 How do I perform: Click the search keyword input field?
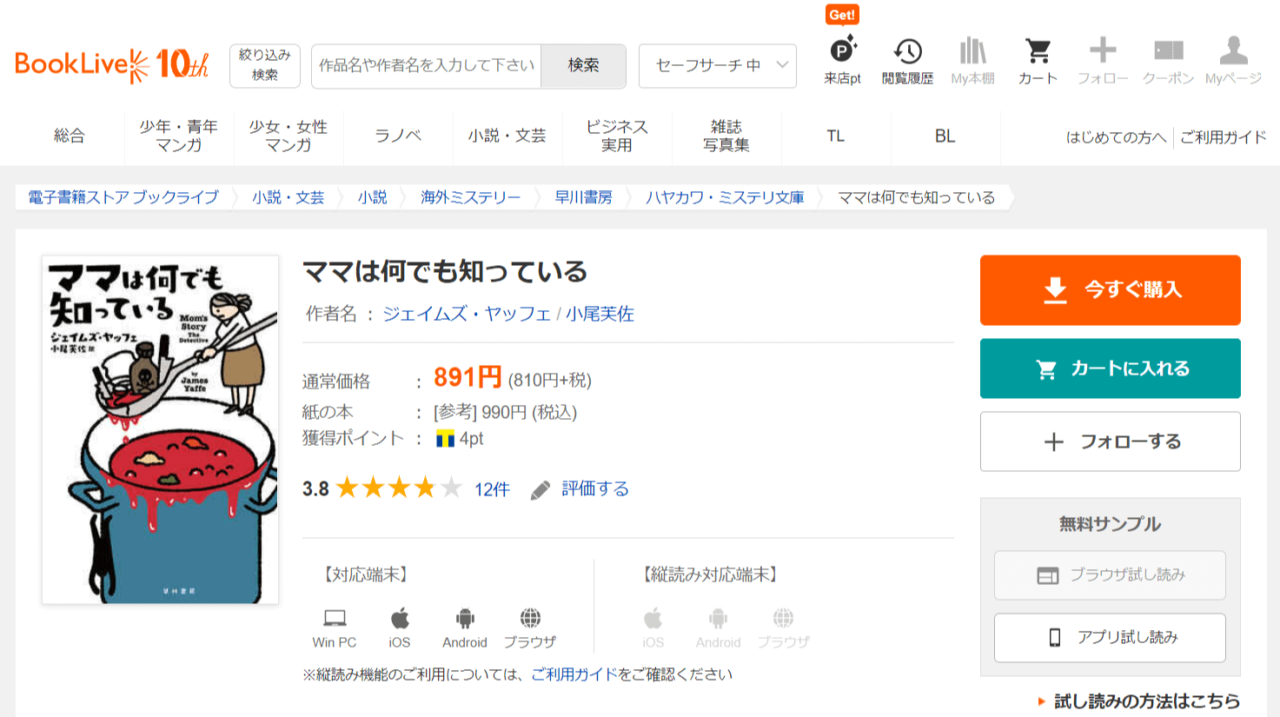[x=426, y=66]
